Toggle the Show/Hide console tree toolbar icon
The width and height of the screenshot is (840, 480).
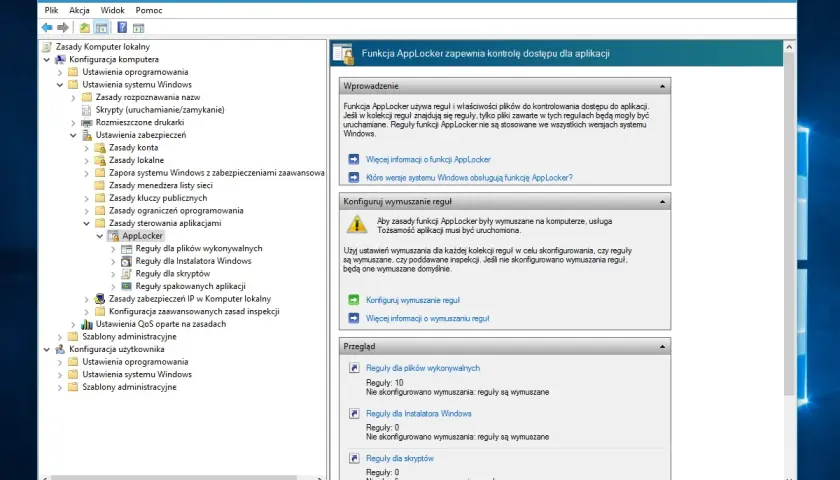point(101,27)
